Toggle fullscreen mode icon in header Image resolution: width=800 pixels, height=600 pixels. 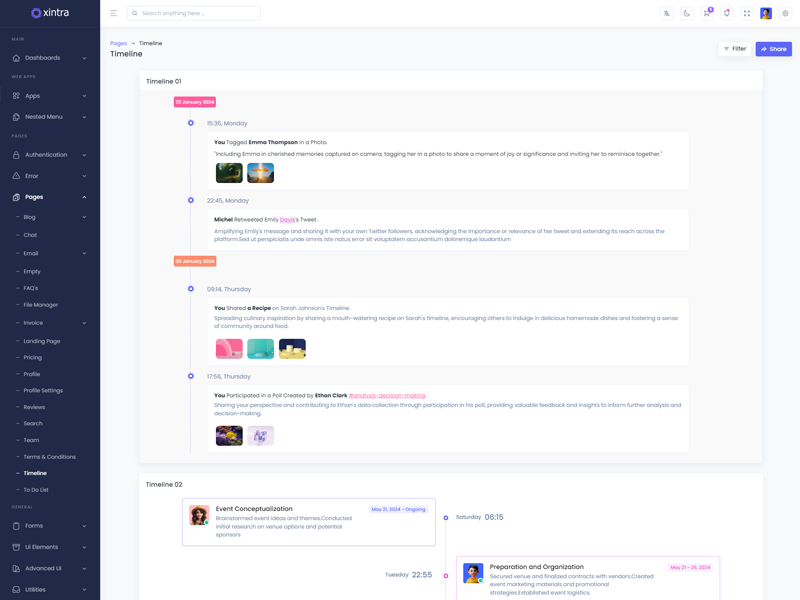pyautogui.click(x=746, y=13)
